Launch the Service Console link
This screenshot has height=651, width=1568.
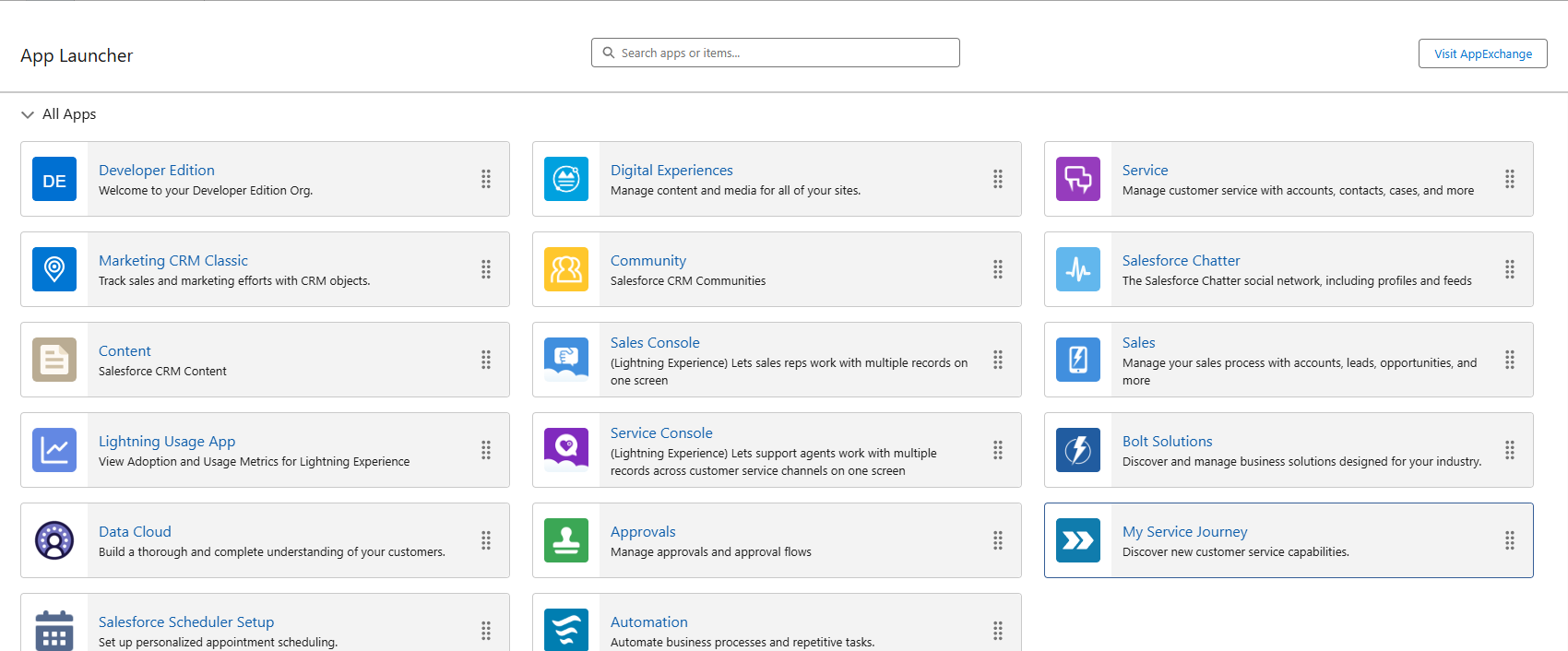click(x=661, y=432)
